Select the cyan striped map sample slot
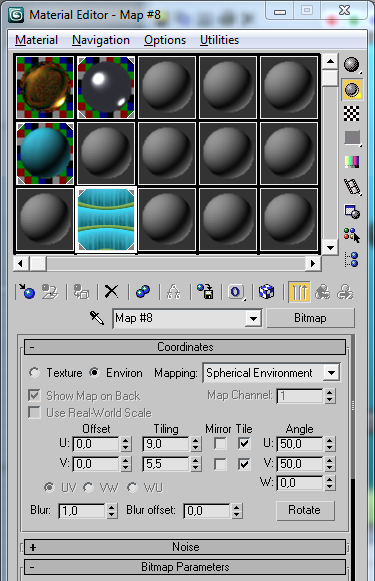Image resolution: width=375 pixels, height=581 pixels. [x=106, y=220]
